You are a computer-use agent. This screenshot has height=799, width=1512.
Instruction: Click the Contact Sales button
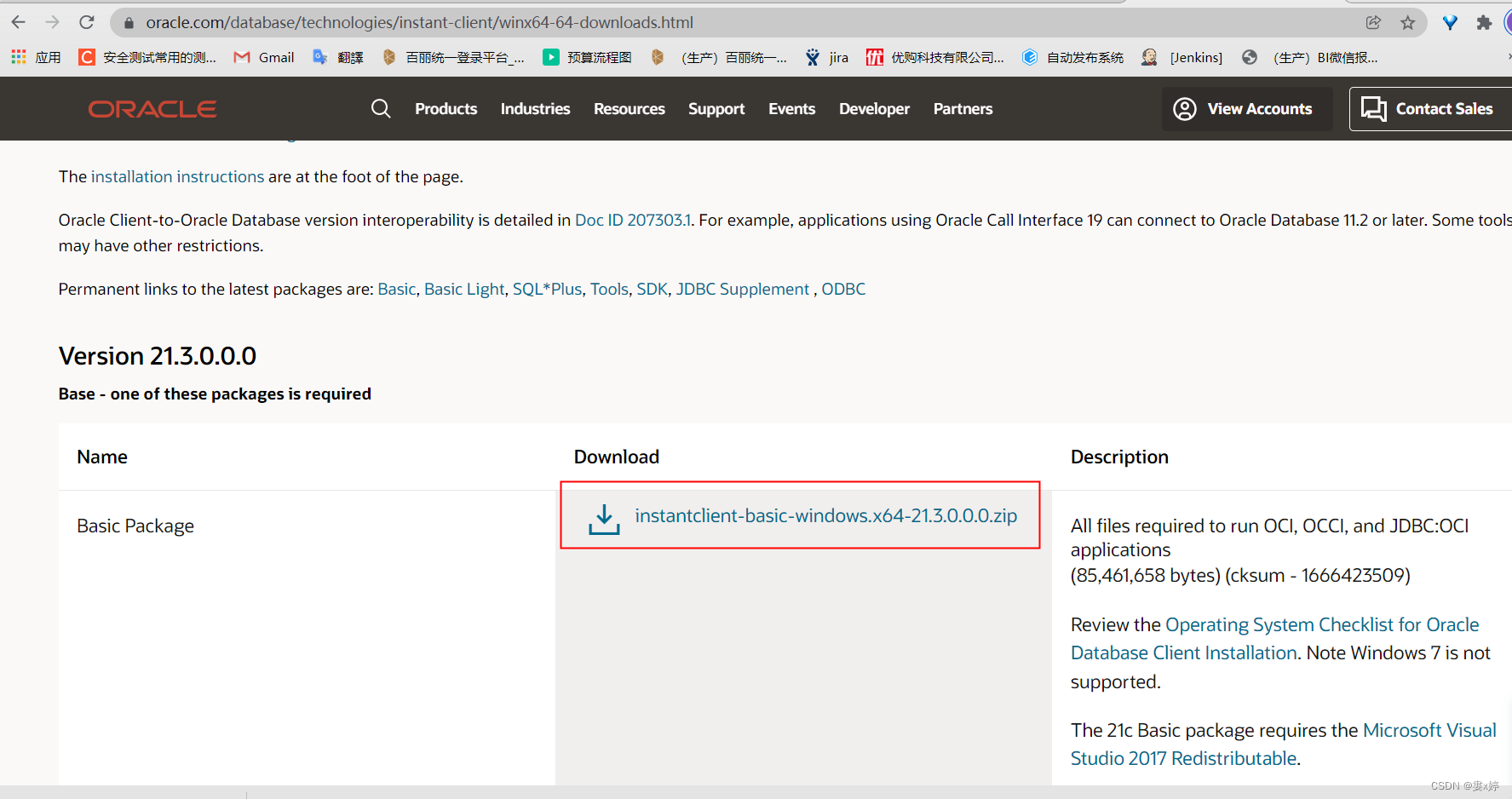tap(1430, 109)
